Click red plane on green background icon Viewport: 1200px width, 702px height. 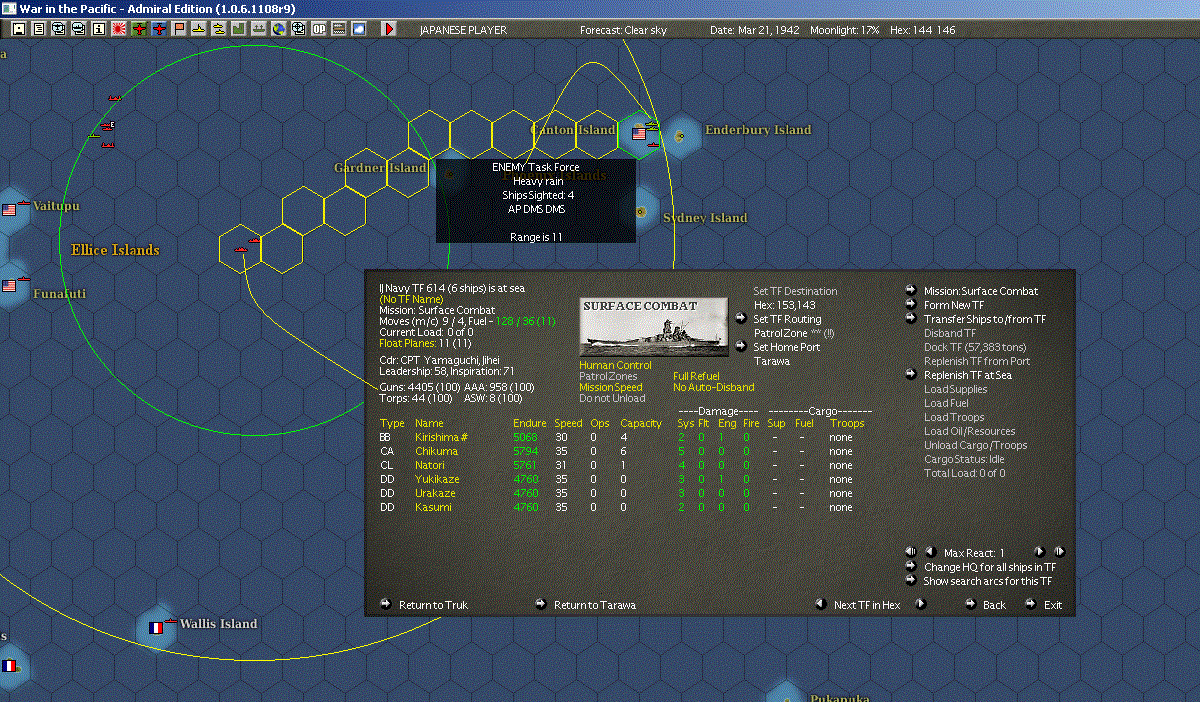pos(139,29)
